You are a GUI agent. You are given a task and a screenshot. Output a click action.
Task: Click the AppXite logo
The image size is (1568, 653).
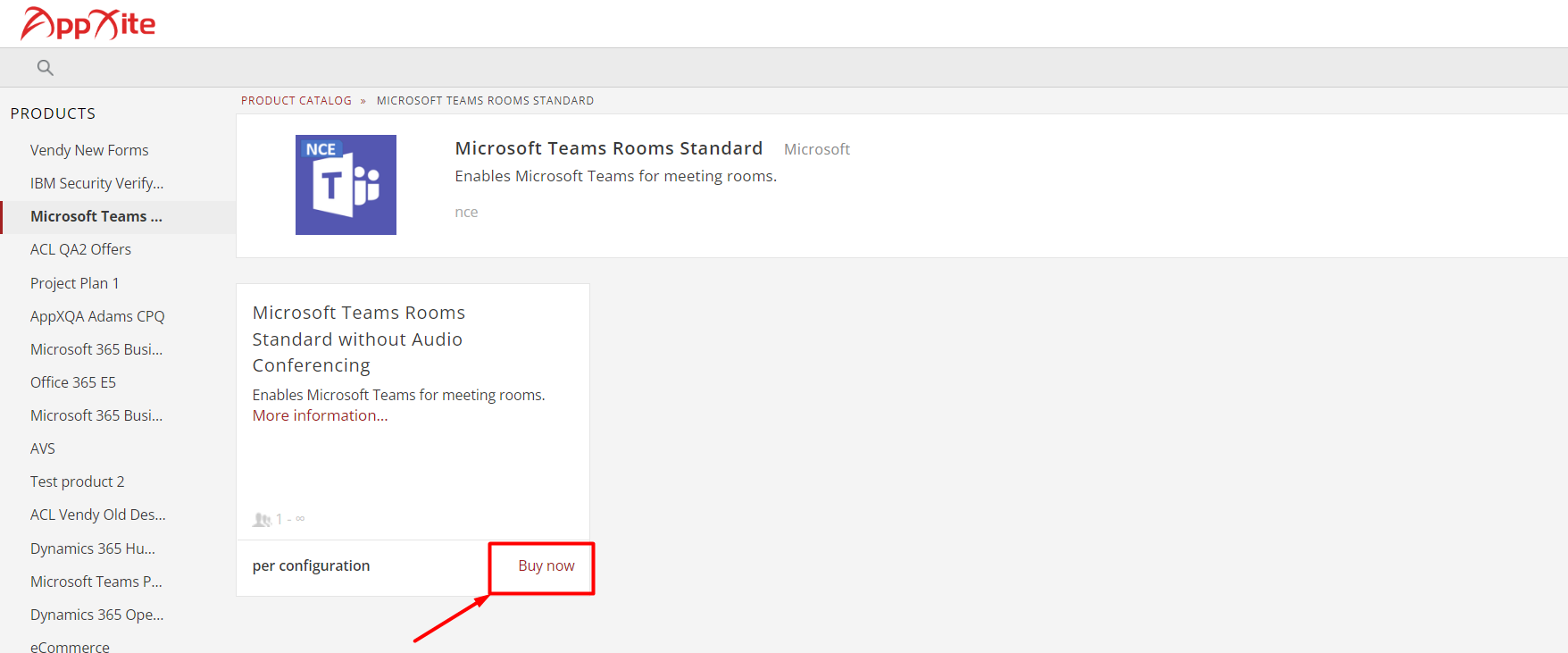click(x=88, y=23)
